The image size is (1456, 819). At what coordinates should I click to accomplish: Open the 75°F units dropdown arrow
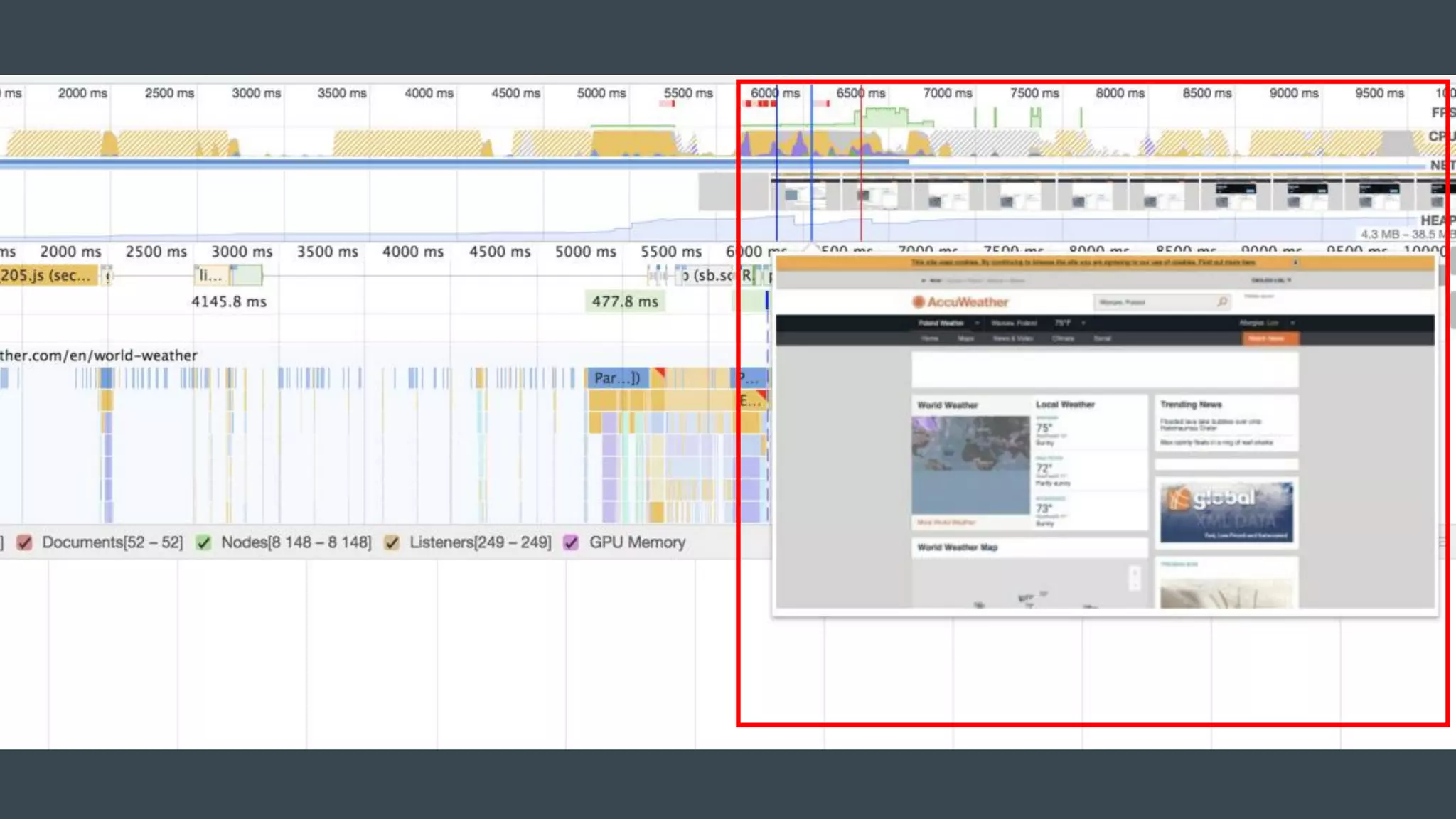(x=1083, y=323)
